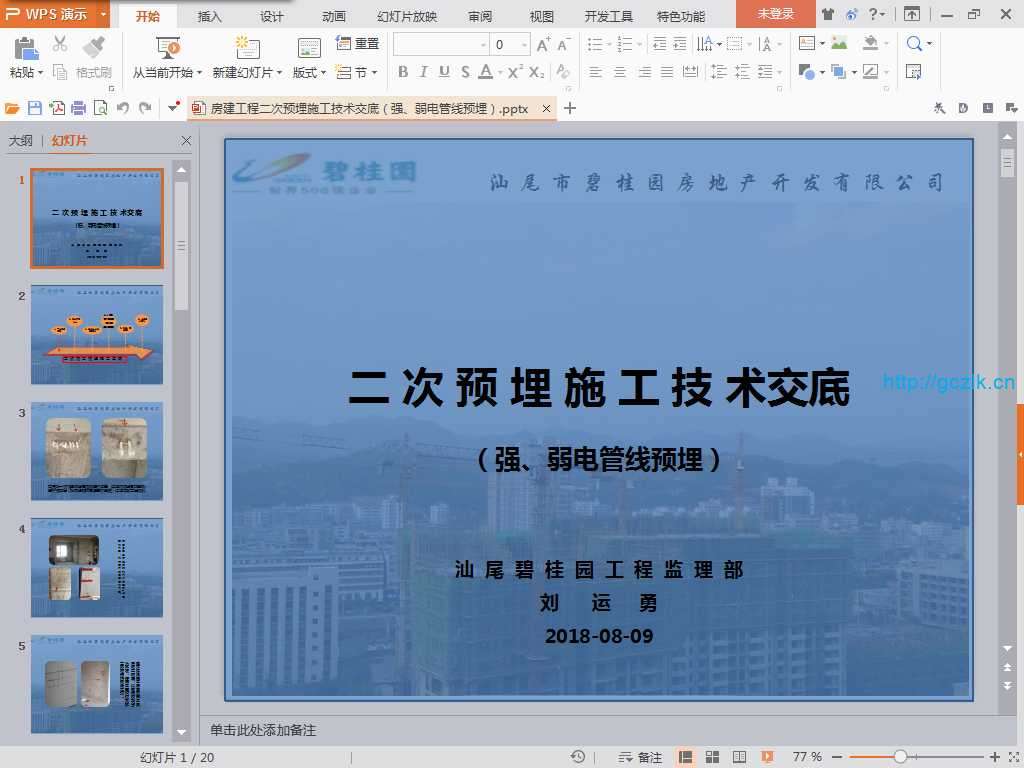The height and width of the screenshot is (768, 1024).
Task: Switch to slide sorter view icon
Action: coord(713,757)
